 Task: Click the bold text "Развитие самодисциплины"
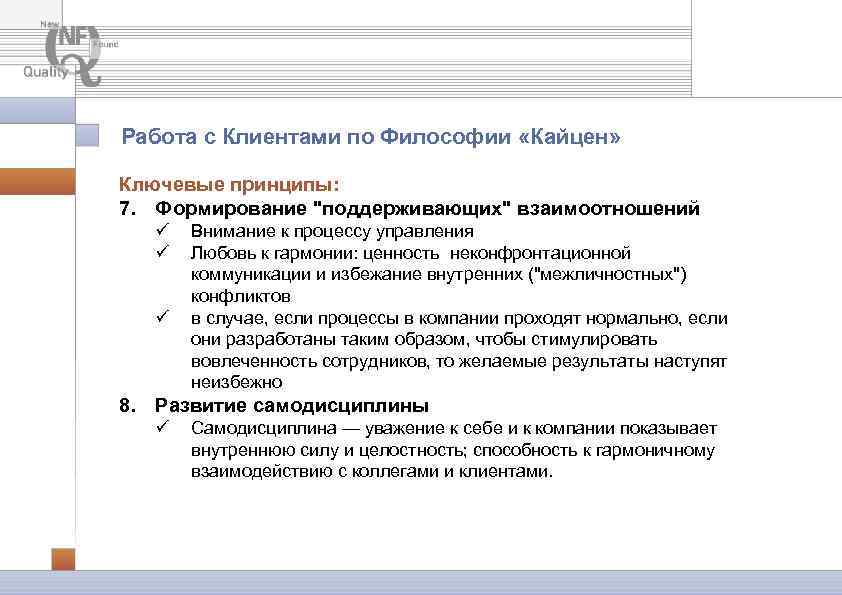288,405
